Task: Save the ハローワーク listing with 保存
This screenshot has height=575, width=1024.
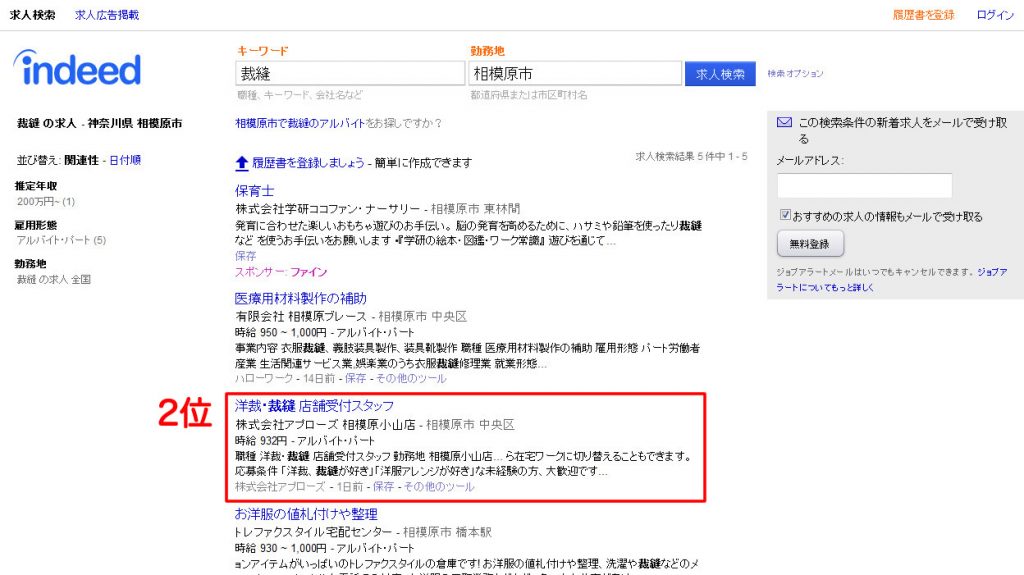Action: coord(355,378)
